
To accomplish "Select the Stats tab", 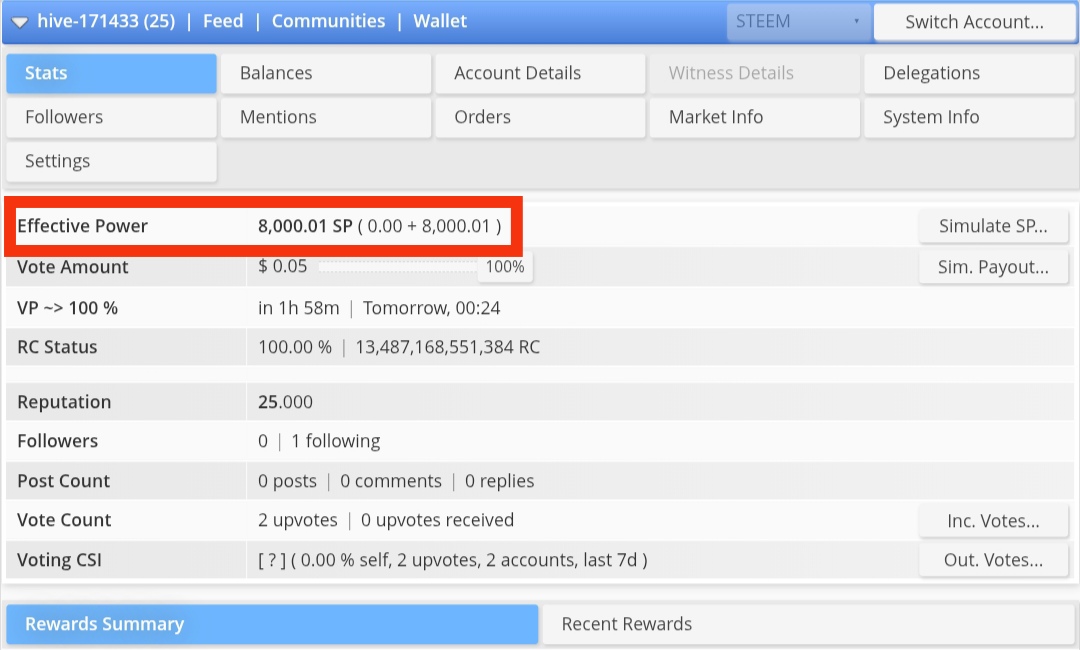I will tap(112, 74).
